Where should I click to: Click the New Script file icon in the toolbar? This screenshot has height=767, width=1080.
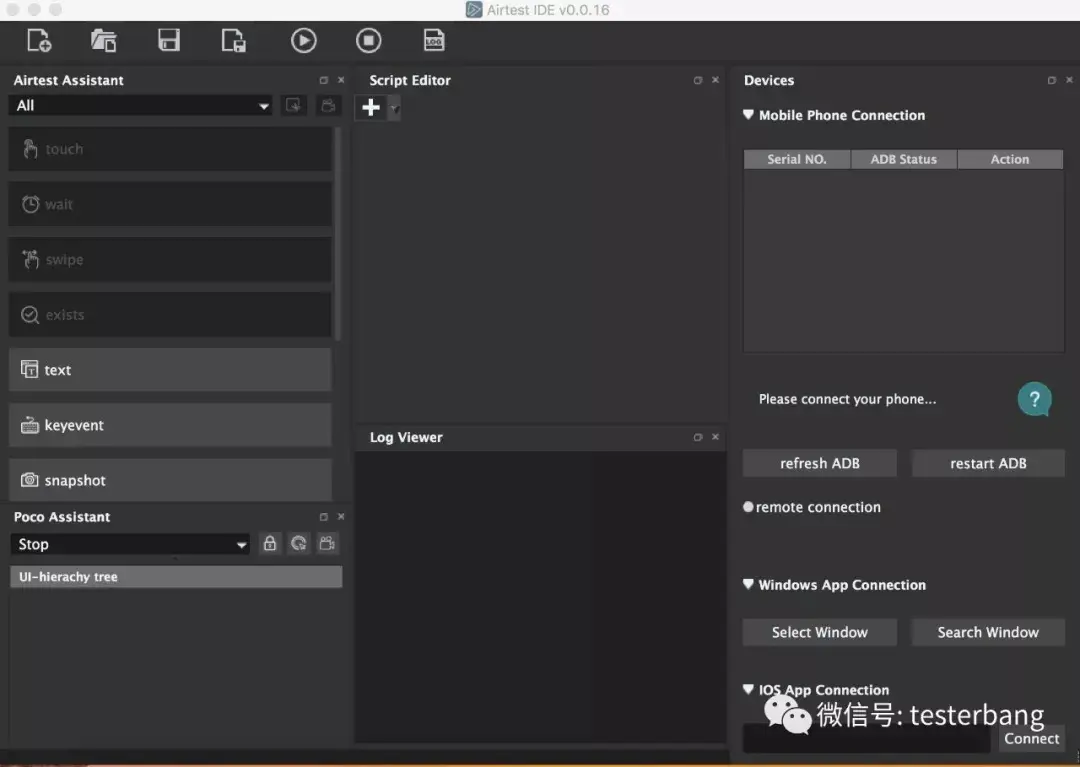(x=39, y=41)
